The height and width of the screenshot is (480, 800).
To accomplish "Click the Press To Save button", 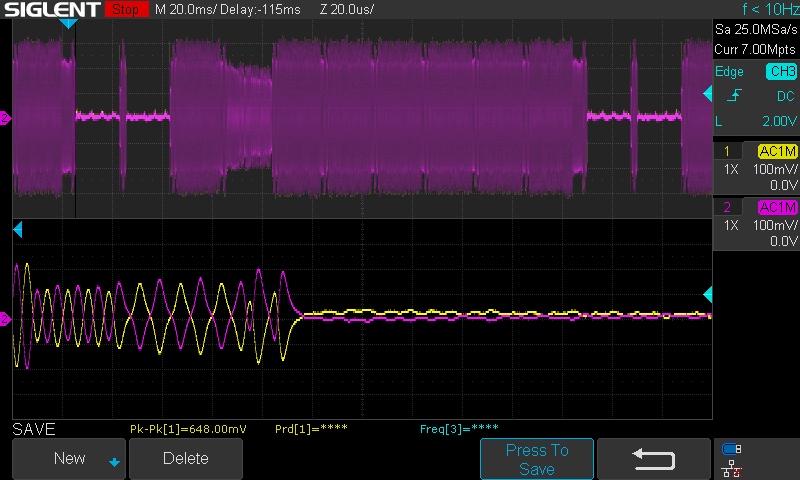I will click(x=536, y=459).
